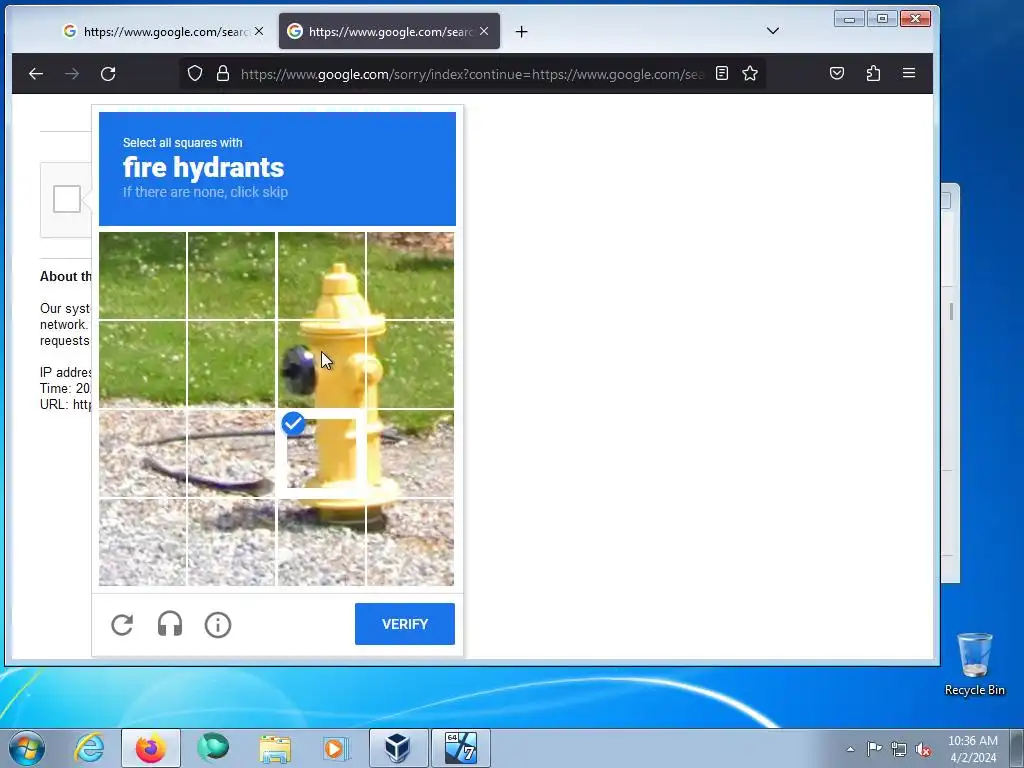The image size is (1024, 768).
Task: Open the Save to Pocket button
Action: [x=837, y=73]
